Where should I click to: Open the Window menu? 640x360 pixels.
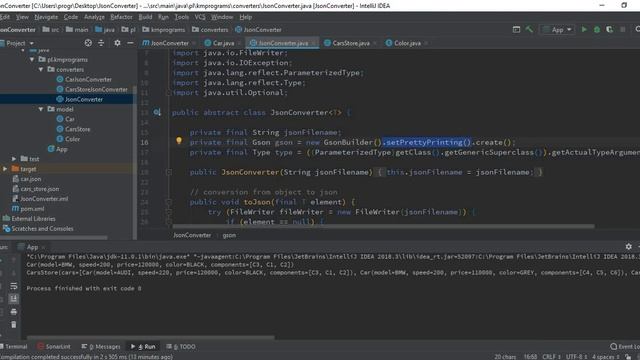coord(222,17)
